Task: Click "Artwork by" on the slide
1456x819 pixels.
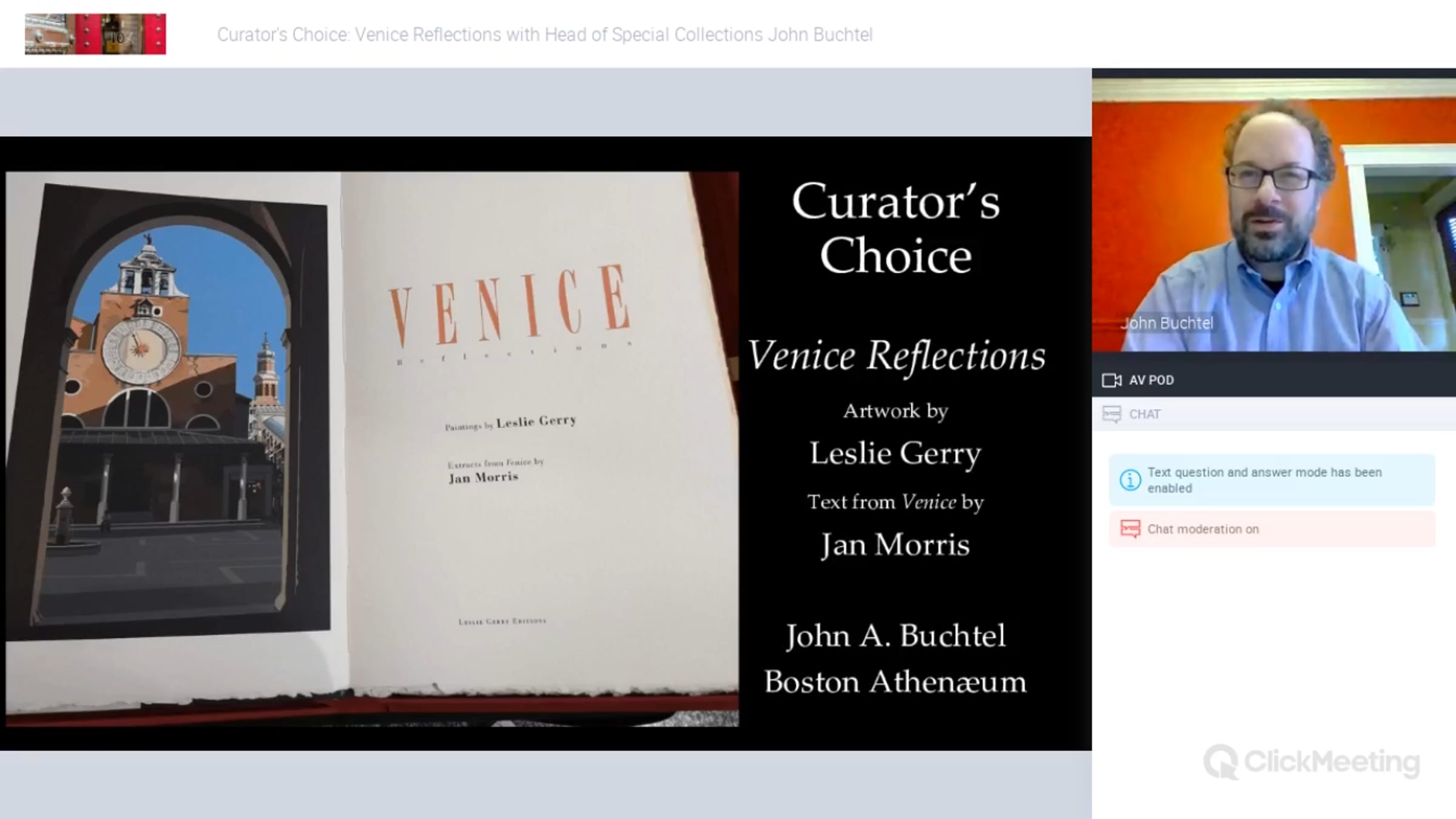Action: (x=895, y=411)
